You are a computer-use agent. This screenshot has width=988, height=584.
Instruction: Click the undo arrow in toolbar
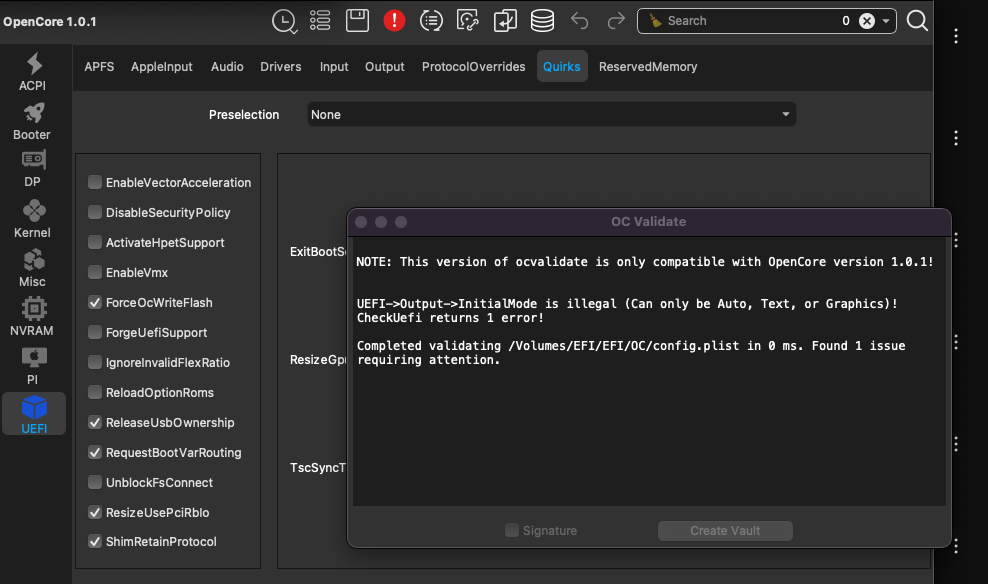tap(579, 20)
